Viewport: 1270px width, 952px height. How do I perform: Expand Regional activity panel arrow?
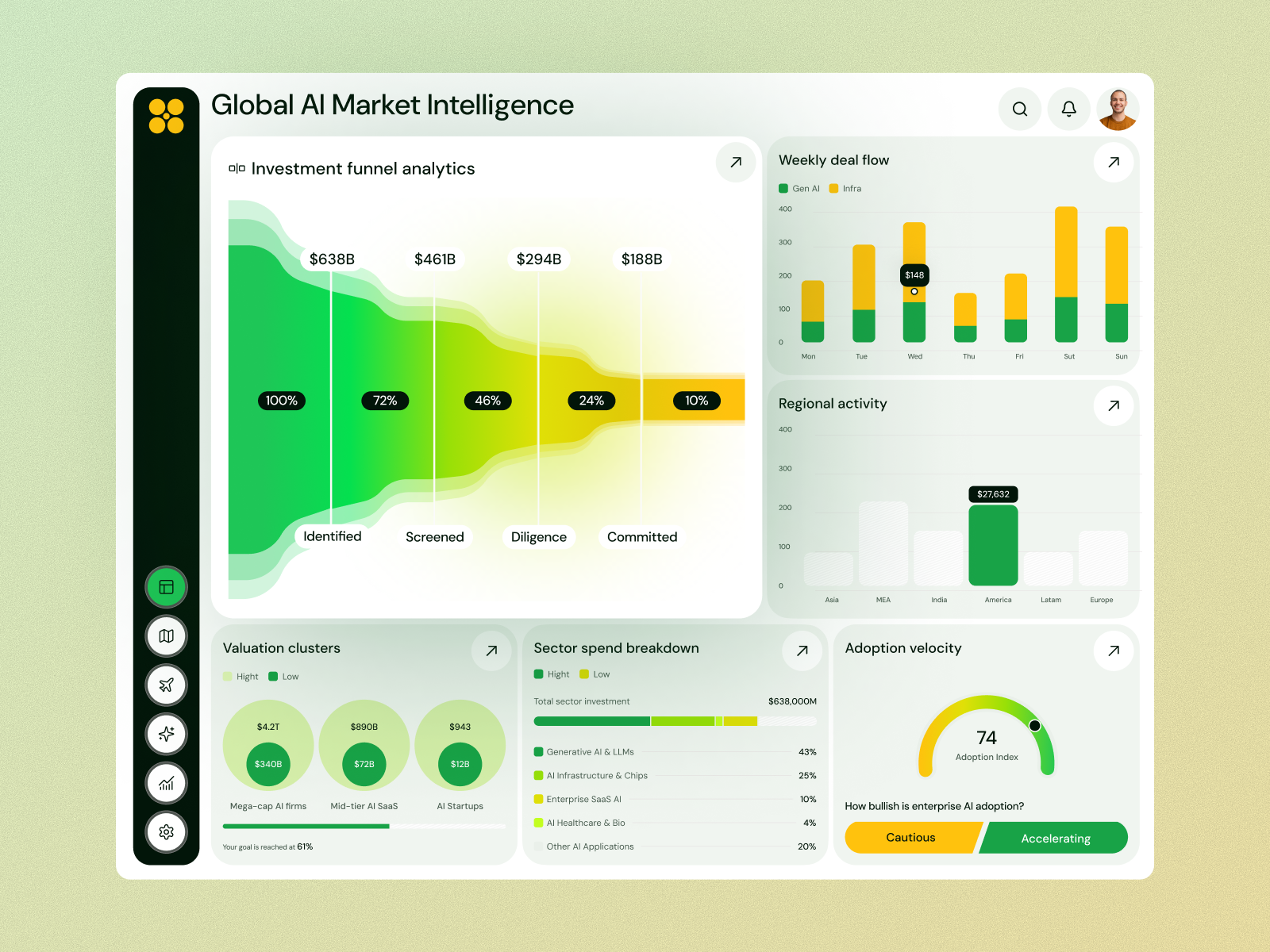[1114, 405]
